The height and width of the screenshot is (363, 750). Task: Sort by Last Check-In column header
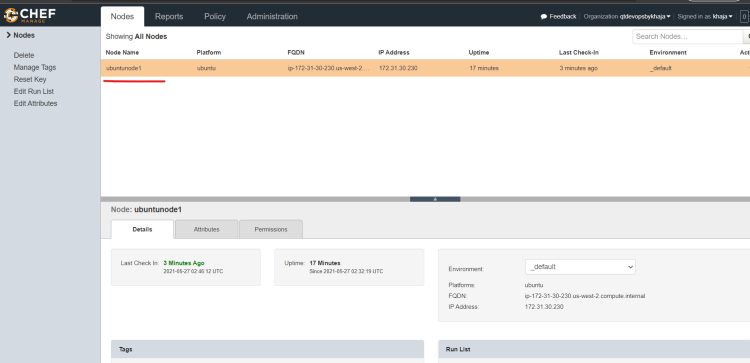(579, 53)
